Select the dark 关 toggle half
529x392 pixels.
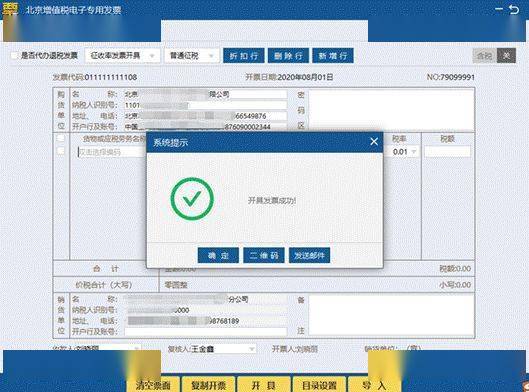(x=506, y=56)
